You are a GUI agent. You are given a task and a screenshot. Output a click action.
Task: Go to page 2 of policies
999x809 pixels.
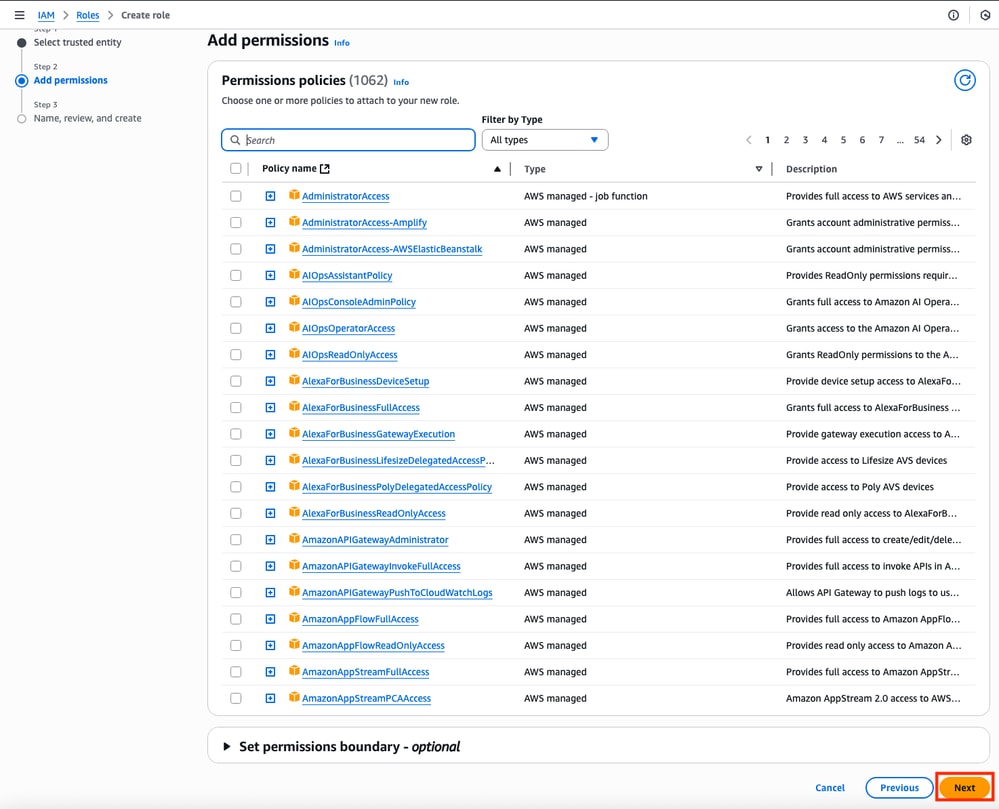[x=786, y=140]
